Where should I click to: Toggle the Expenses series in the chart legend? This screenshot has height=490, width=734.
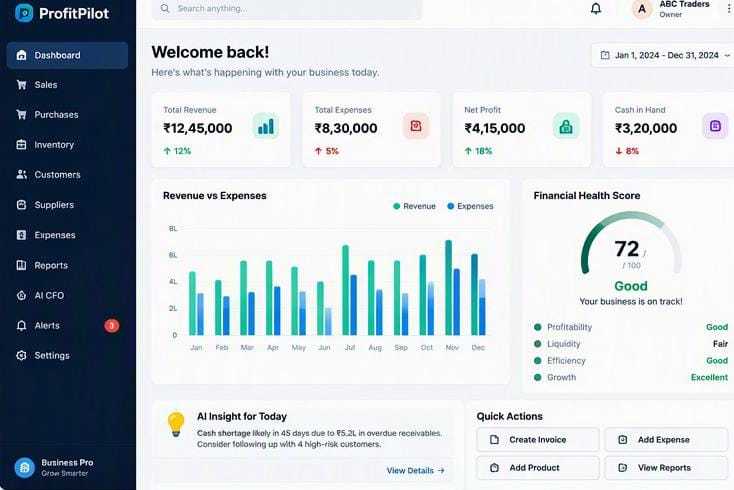(x=470, y=206)
